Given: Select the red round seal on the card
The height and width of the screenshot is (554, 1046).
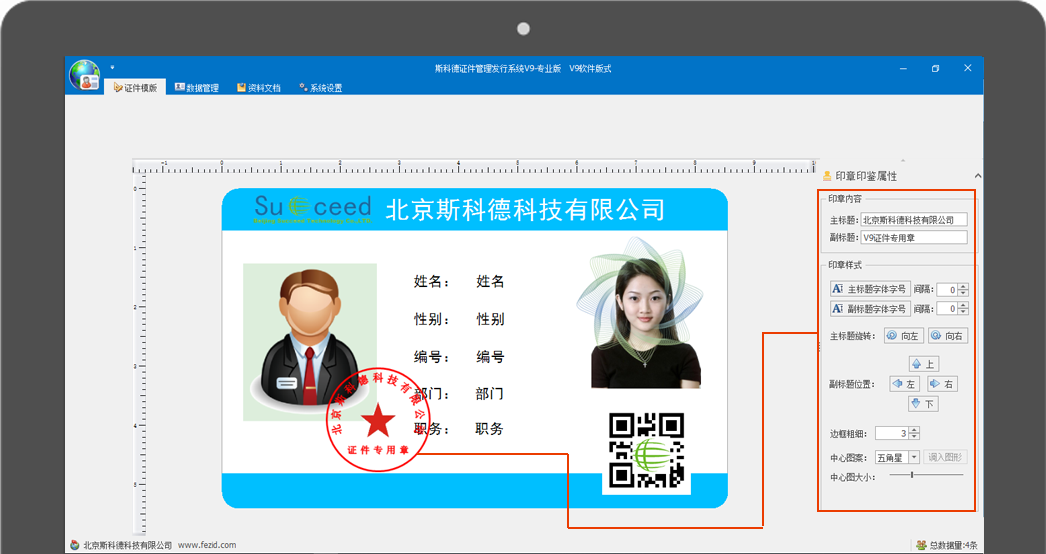Looking at the screenshot, I should (378, 419).
